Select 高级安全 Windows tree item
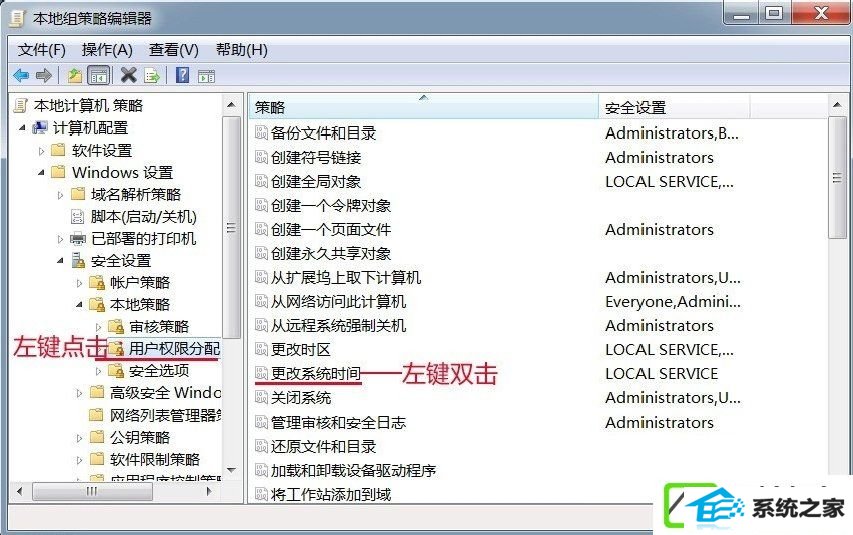This screenshot has height=535, width=853. (x=166, y=392)
